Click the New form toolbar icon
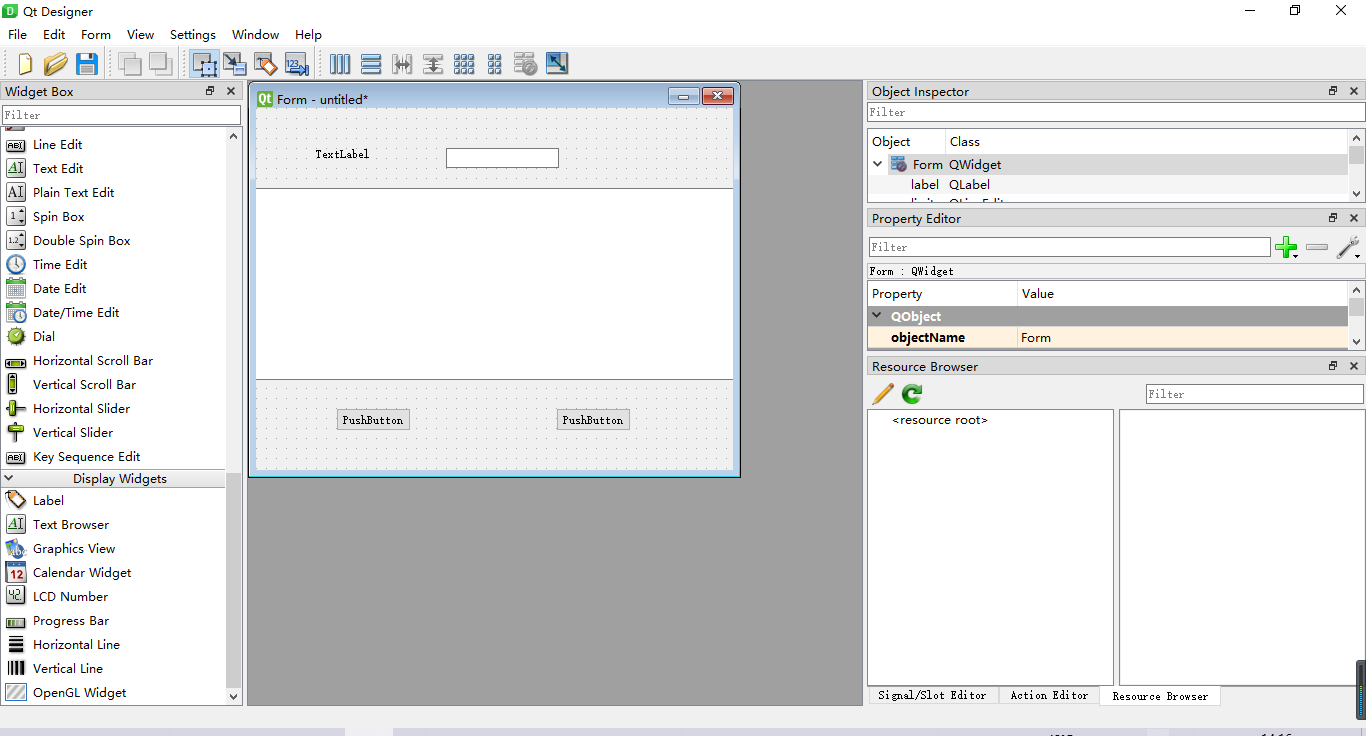This screenshot has width=1366, height=736. click(x=25, y=64)
